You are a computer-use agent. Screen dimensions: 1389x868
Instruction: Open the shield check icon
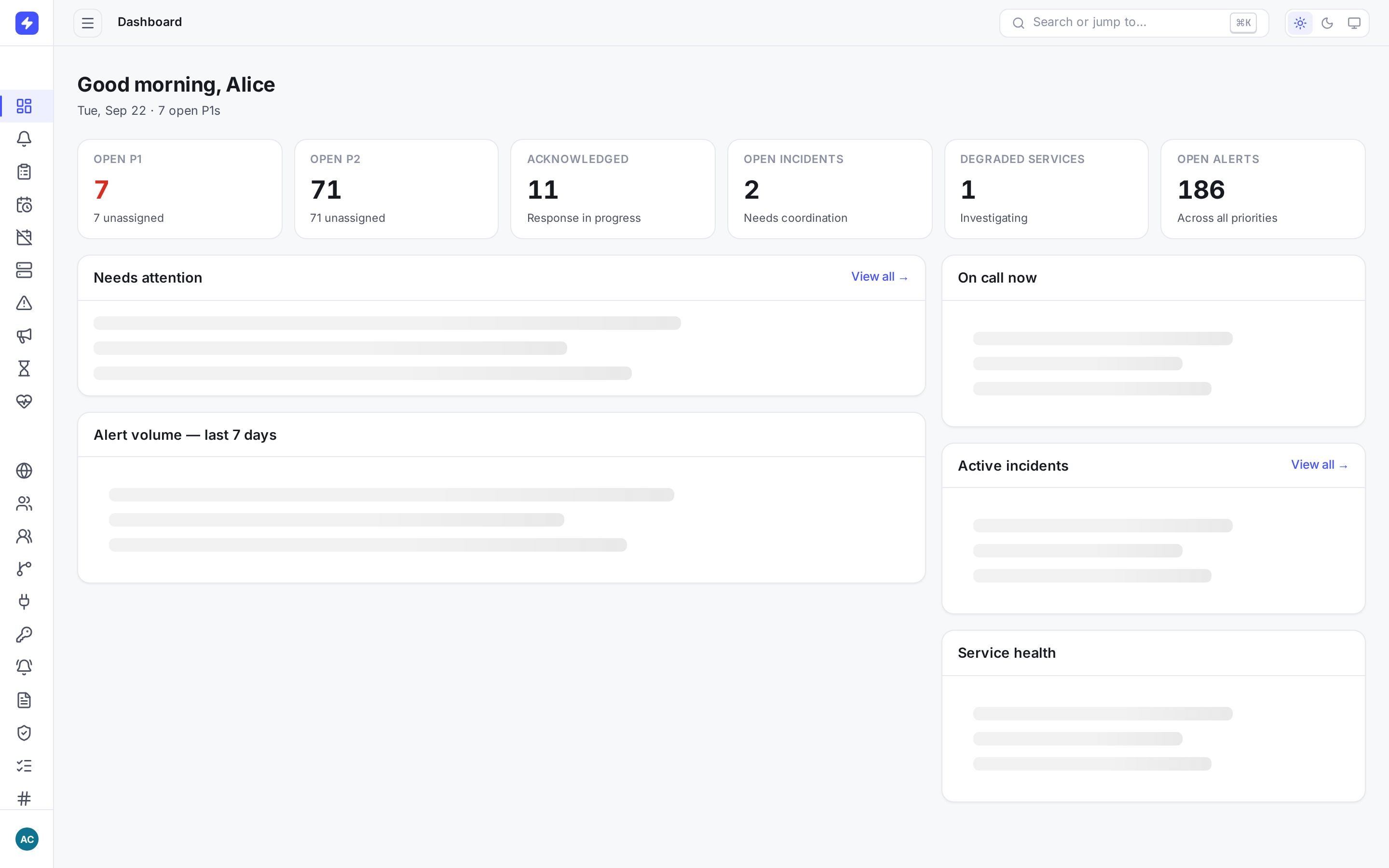coord(24,733)
